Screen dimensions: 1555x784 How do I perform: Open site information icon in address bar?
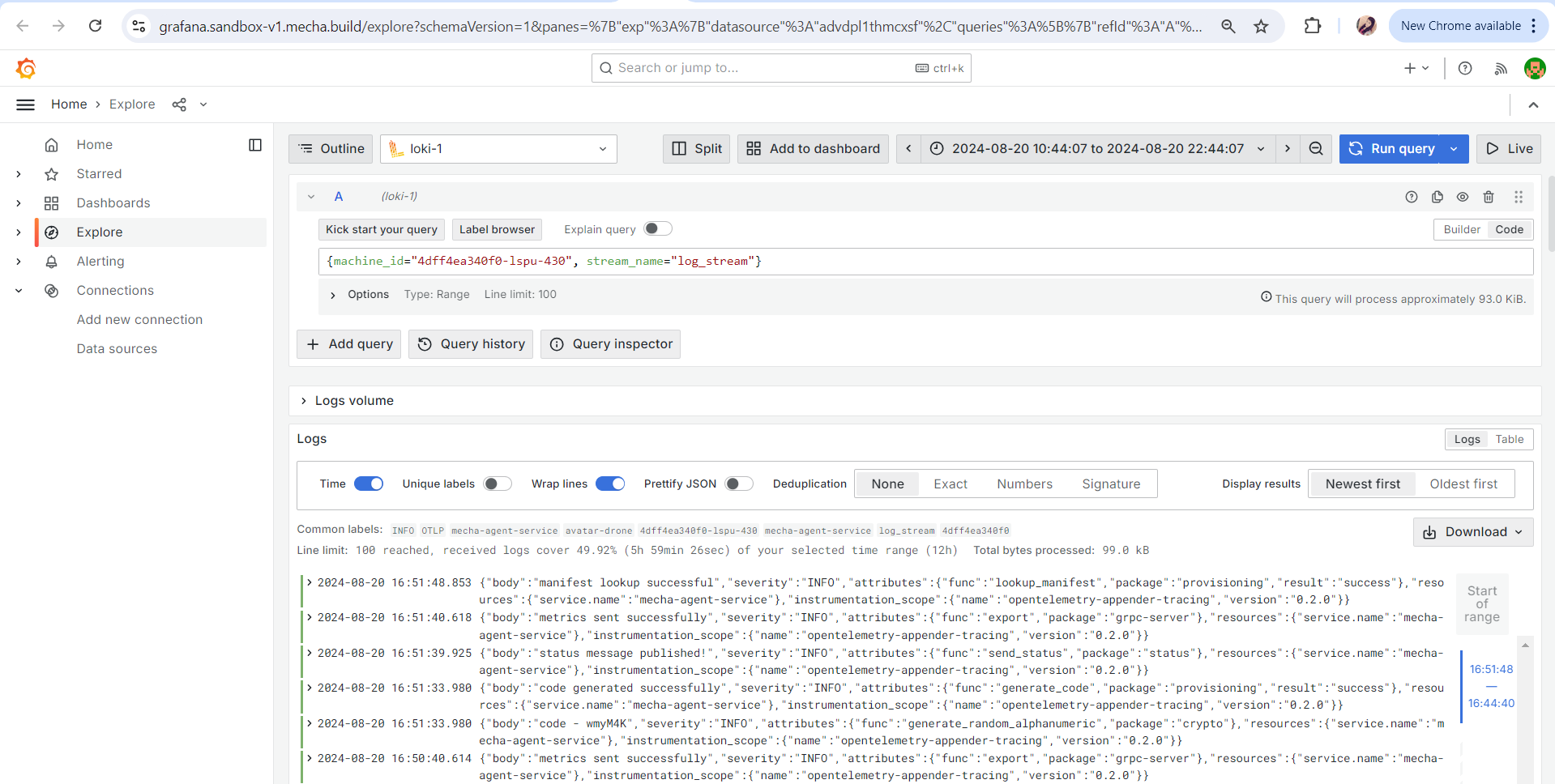click(139, 26)
